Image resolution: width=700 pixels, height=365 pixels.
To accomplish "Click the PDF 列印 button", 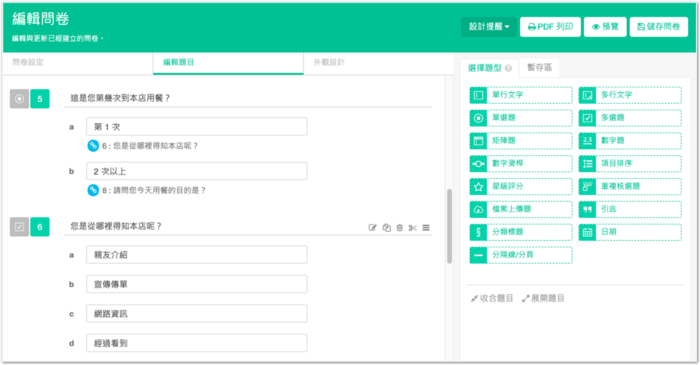I will point(550,27).
